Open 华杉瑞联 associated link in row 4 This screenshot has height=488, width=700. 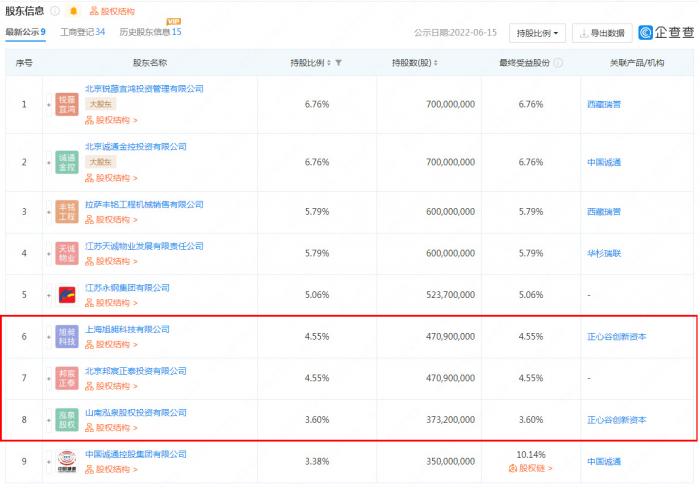(604, 254)
